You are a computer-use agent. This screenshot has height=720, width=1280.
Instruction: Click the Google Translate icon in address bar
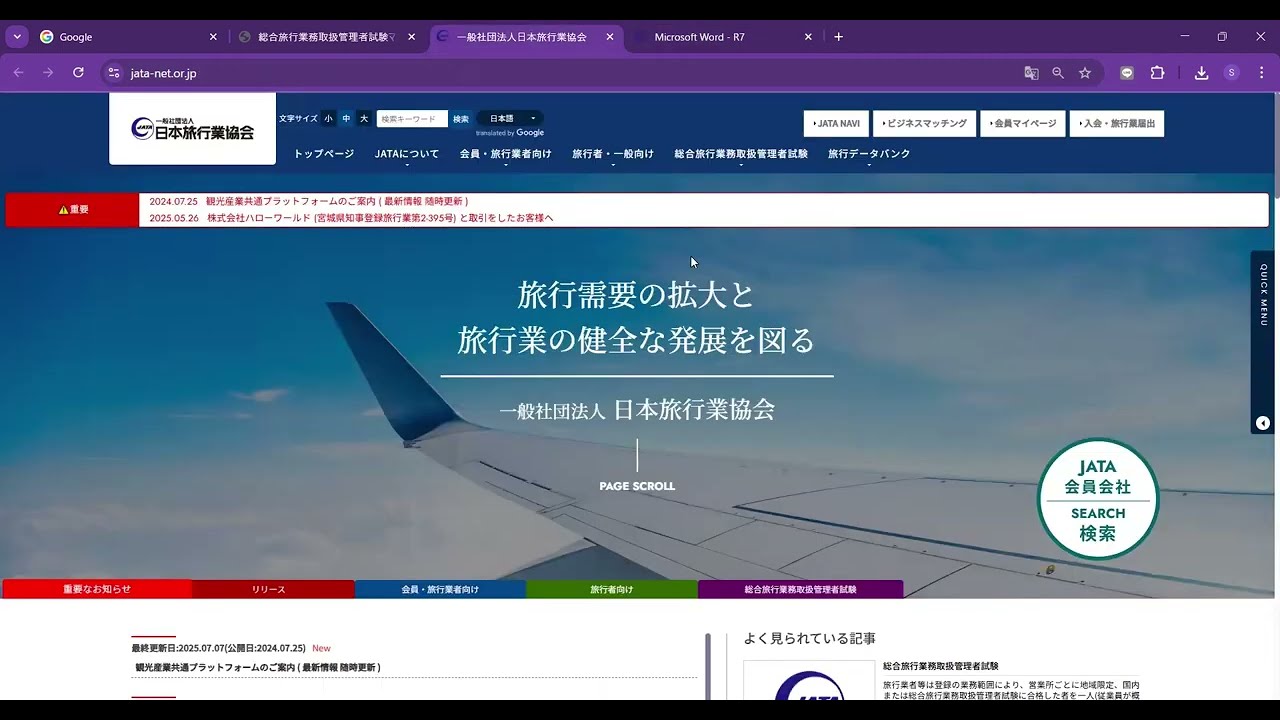tap(1031, 73)
